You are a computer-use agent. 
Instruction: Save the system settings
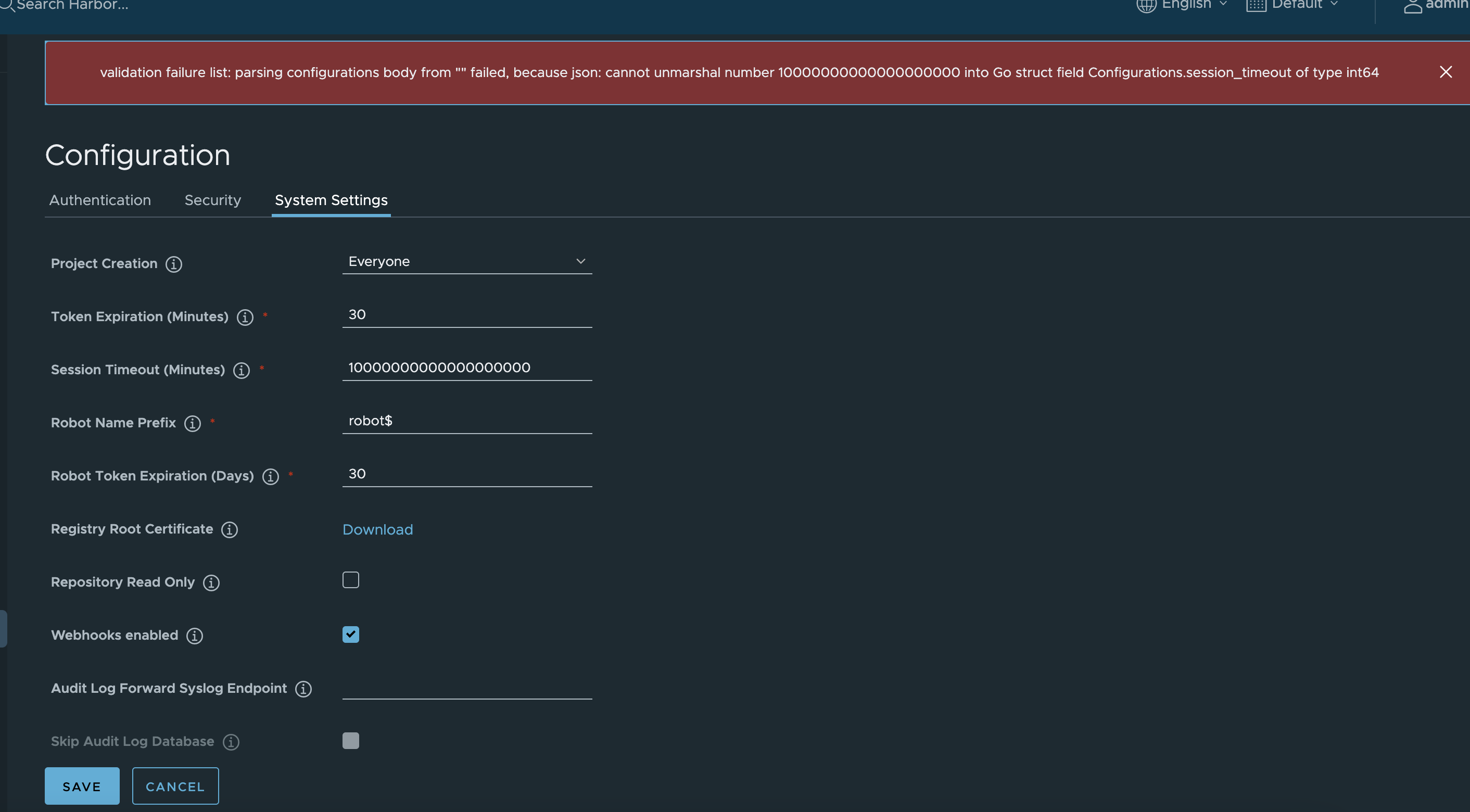tap(82, 786)
